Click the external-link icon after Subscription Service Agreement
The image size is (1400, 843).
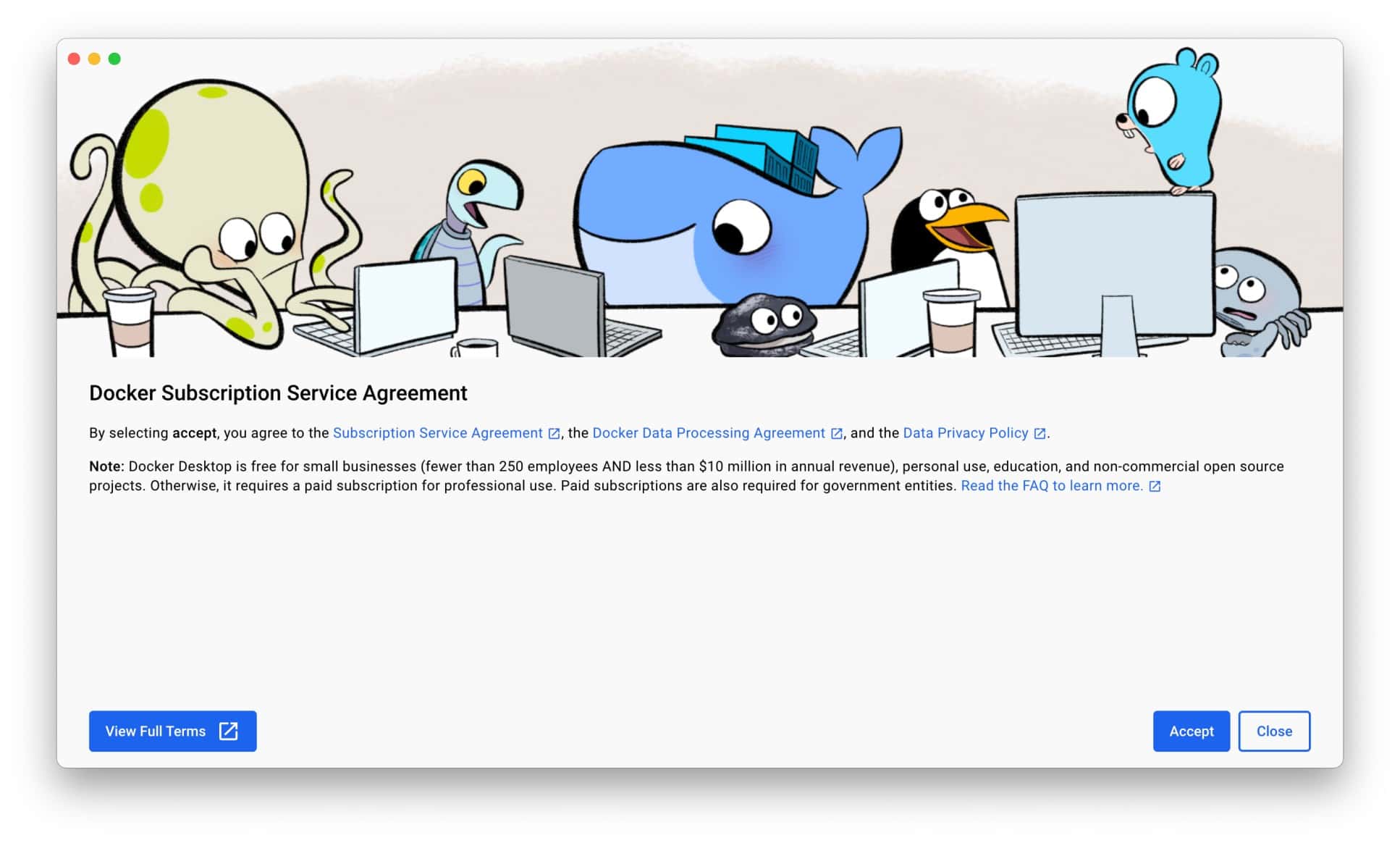click(x=554, y=433)
